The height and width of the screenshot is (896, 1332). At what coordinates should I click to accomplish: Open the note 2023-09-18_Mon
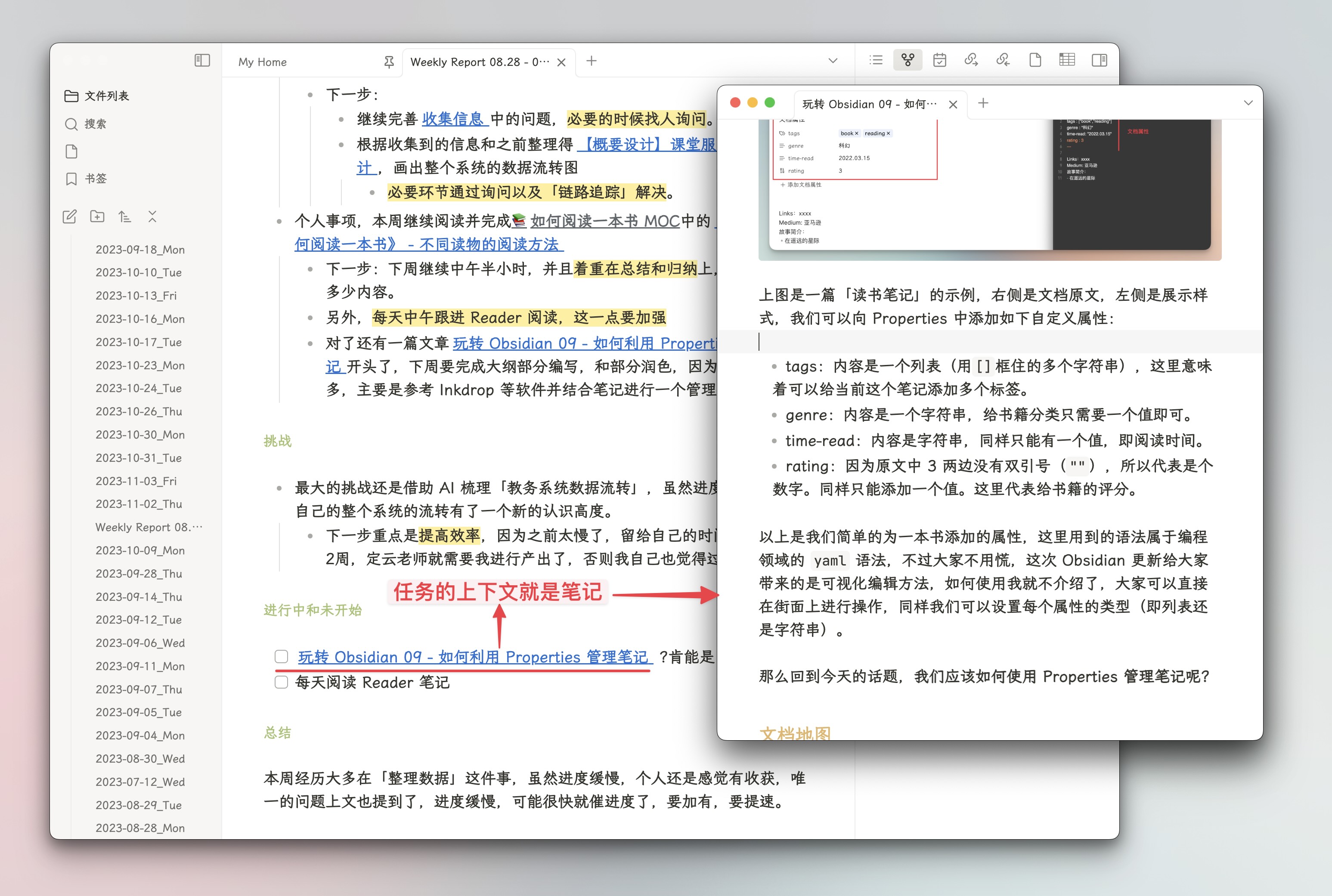pyautogui.click(x=140, y=250)
